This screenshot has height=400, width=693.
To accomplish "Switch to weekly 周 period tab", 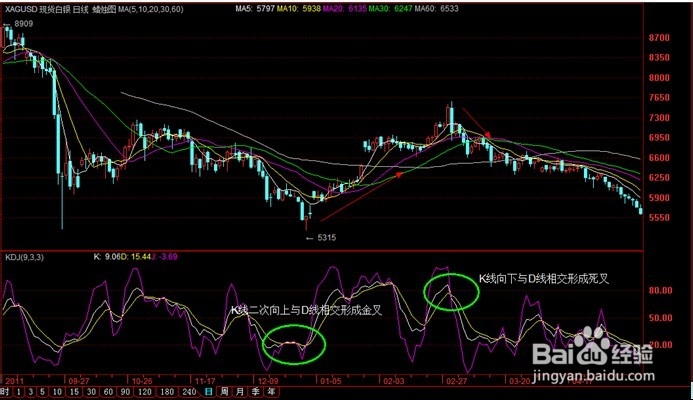I will coord(225,392).
